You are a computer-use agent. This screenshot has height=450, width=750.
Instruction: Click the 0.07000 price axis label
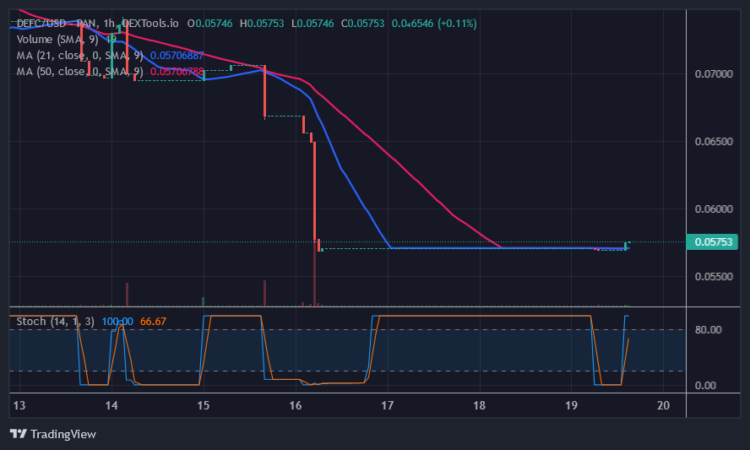712,74
